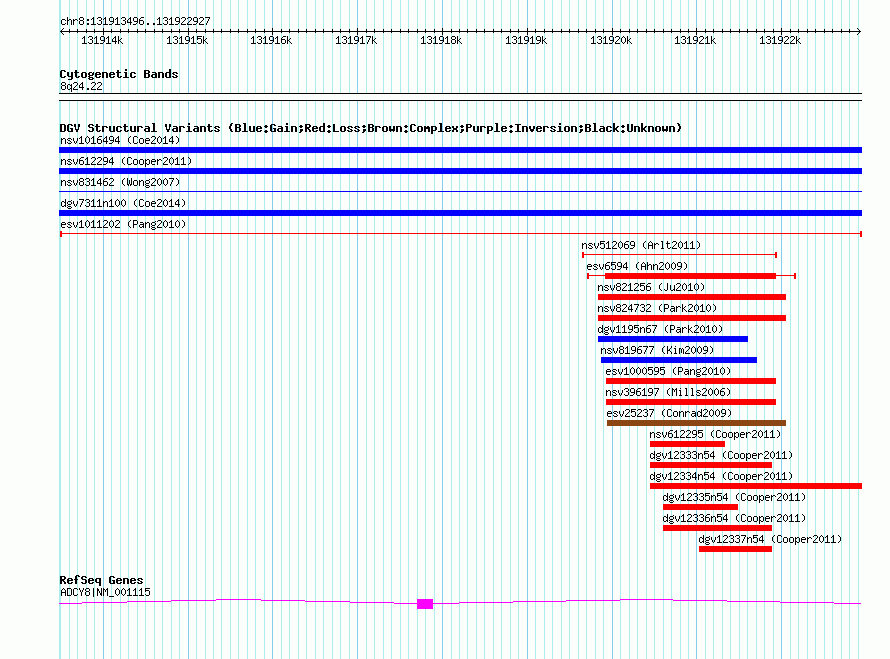Screen dimensions: 890x659
Task: Click the nsv821256 (Ju2010) red bar
Action: click(x=691, y=297)
